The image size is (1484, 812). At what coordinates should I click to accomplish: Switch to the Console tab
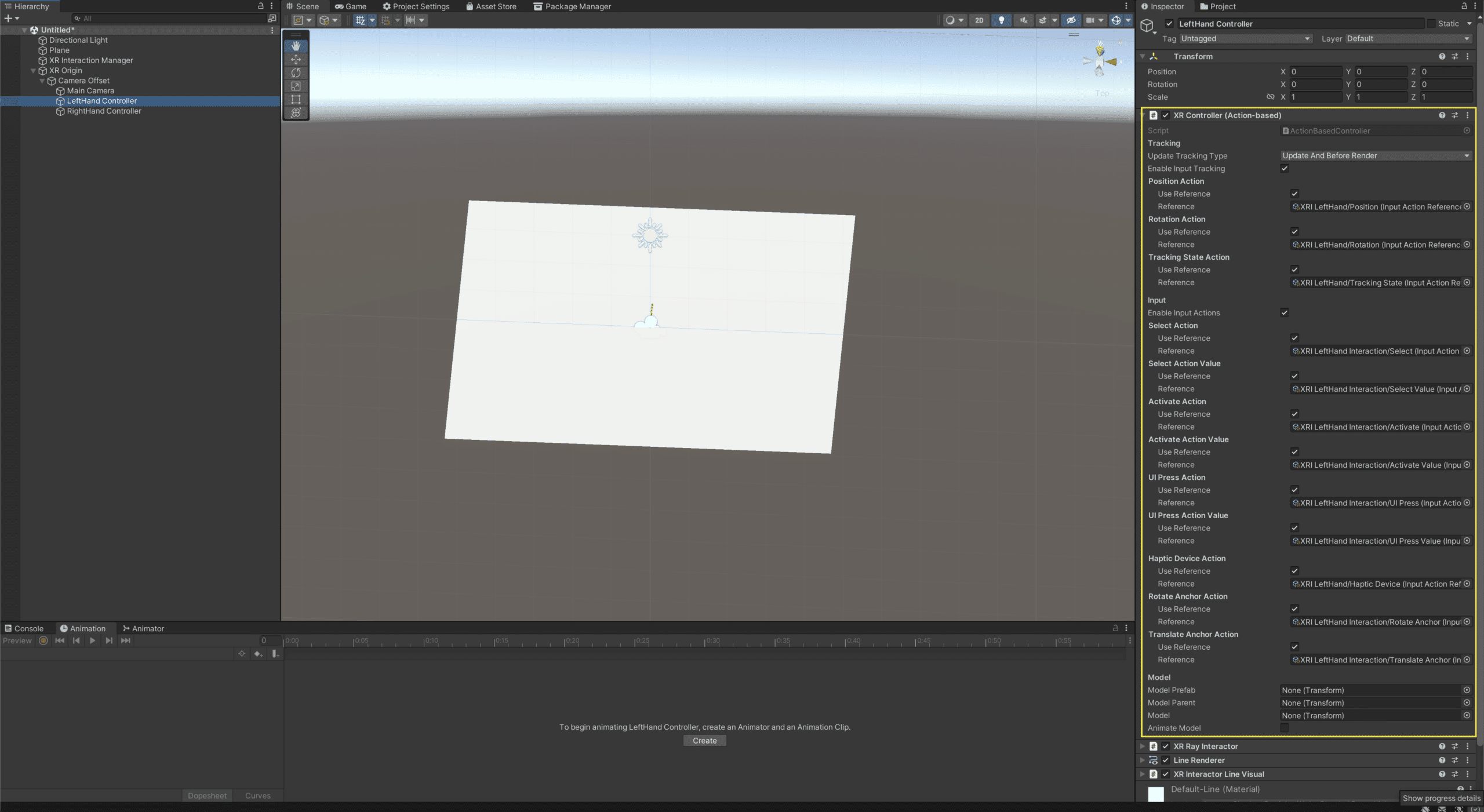coord(24,628)
